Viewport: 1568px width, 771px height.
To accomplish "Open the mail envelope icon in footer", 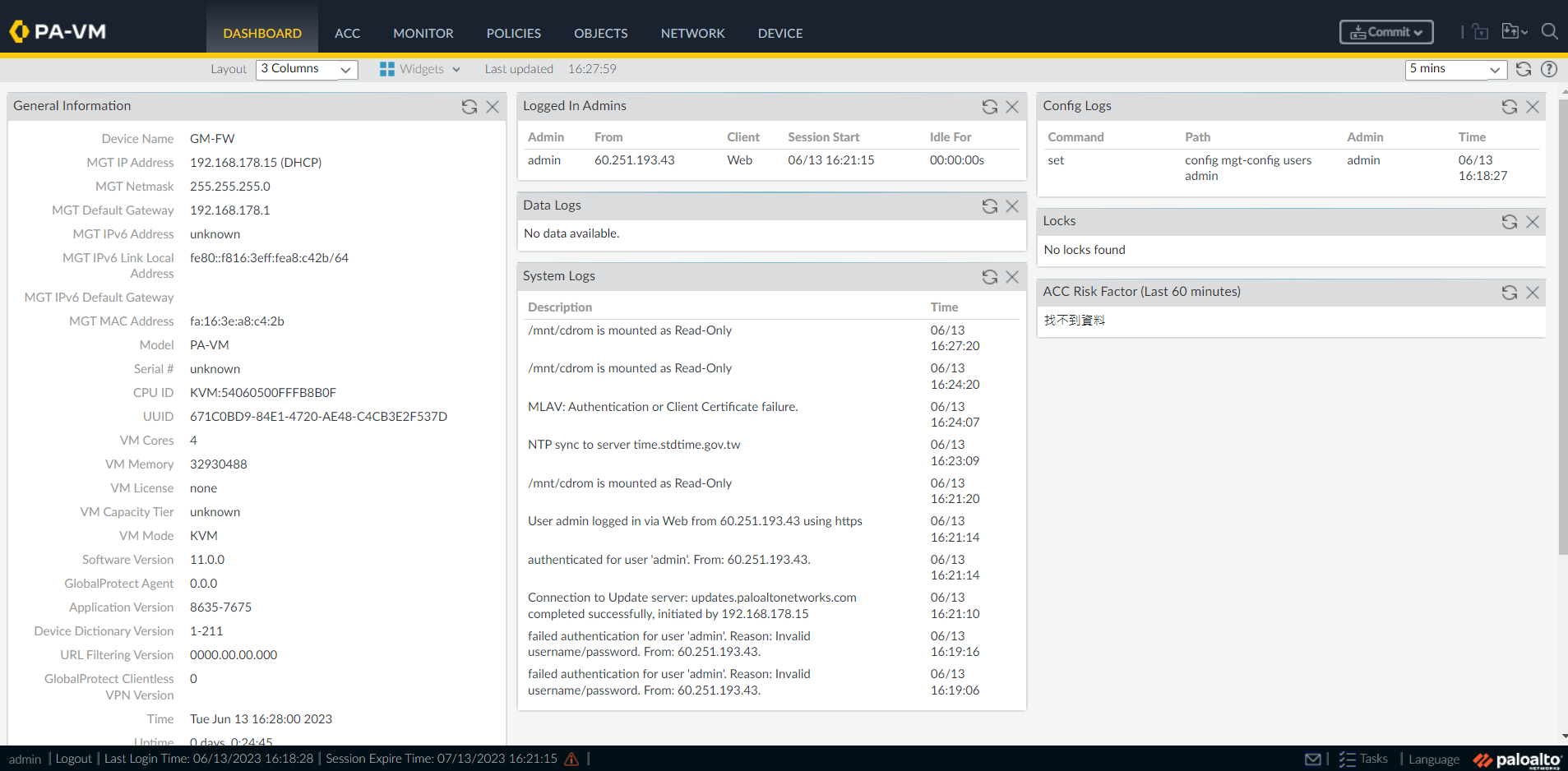I will click(1313, 759).
